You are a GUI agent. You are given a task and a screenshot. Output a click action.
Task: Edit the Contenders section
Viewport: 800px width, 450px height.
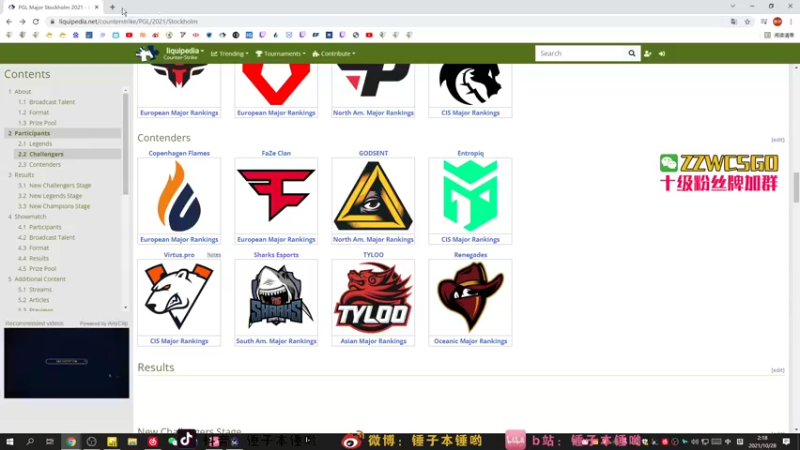(x=778, y=140)
